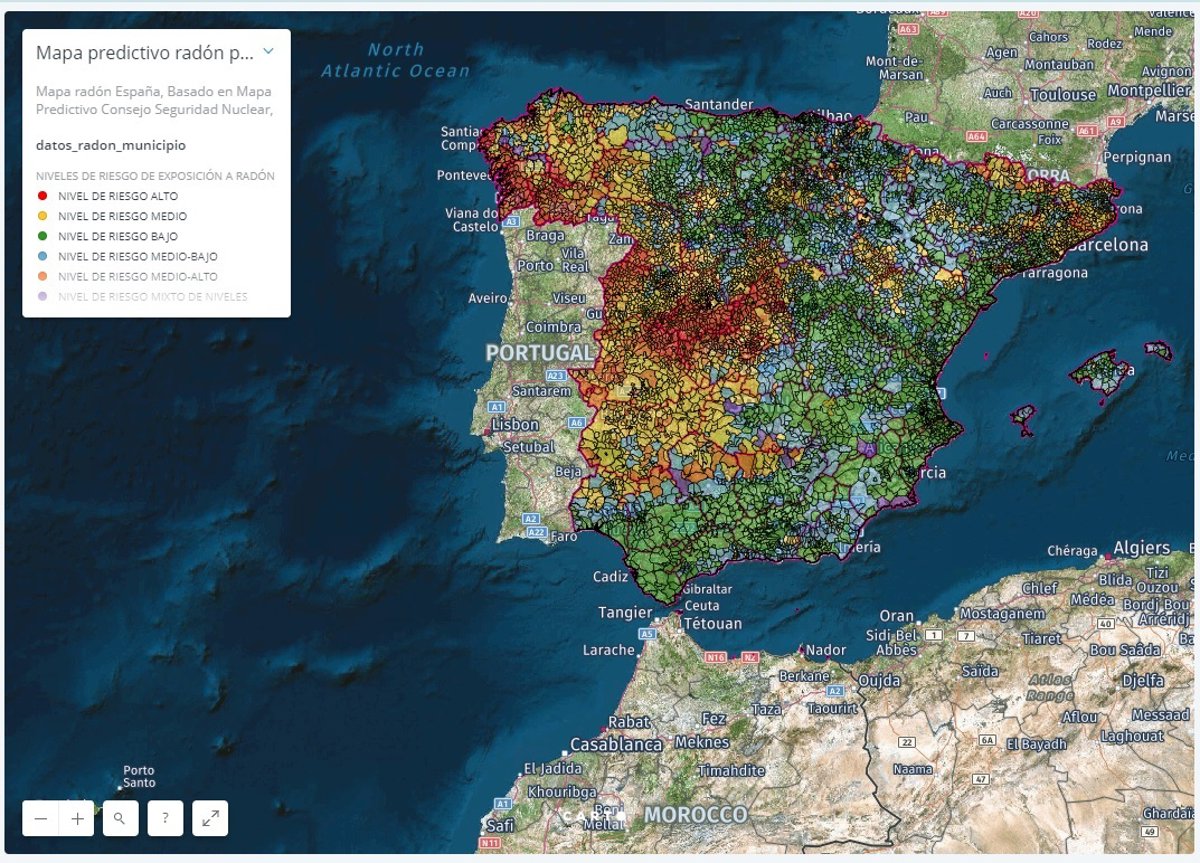Screen dimensions: 1200x863
Task: Enter fullscreen with the expand arrows icon
Action: pos(210,818)
